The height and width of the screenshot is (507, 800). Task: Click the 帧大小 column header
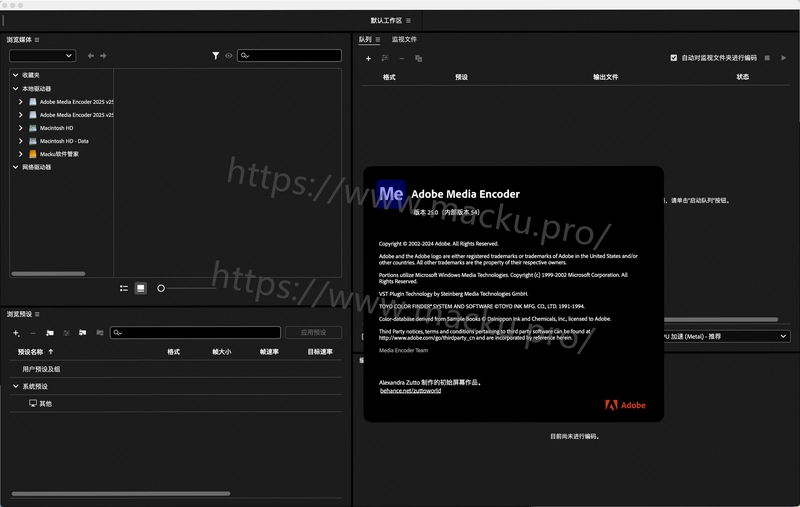pos(222,352)
